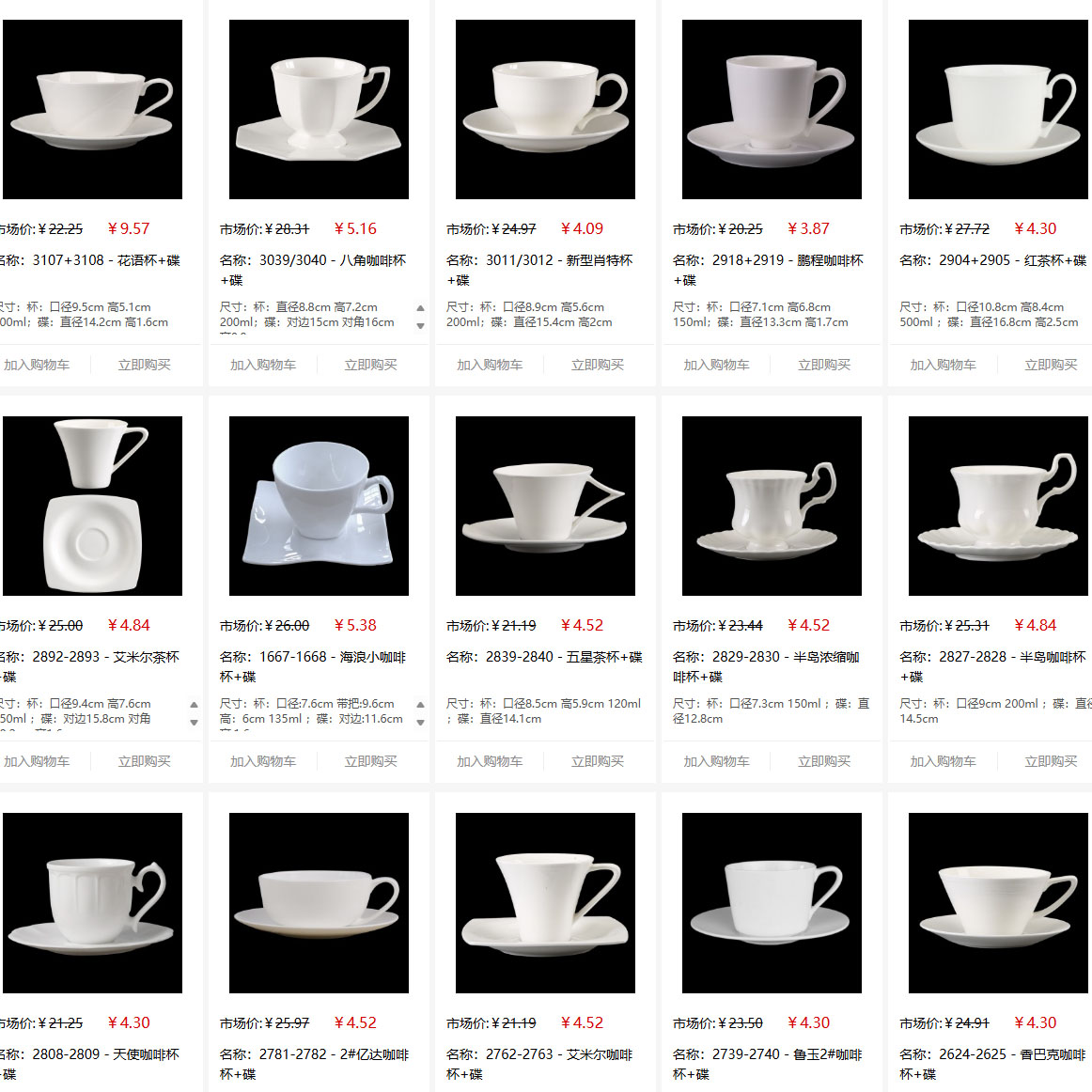The width and height of the screenshot is (1092, 1092).
Task: Open product link 3039/3040 八角咖啡杯+碟
Action: [313, 270]
